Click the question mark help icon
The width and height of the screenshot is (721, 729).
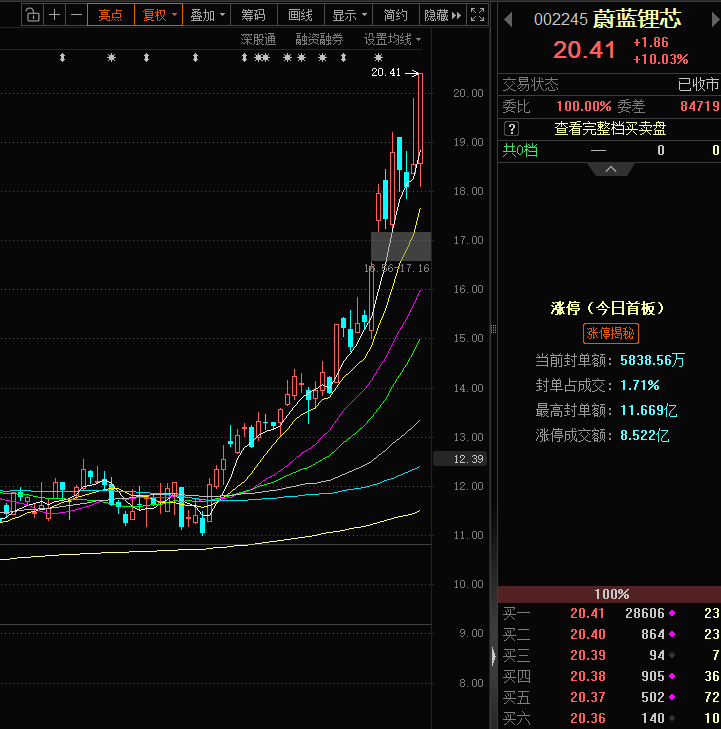point(511,129)
